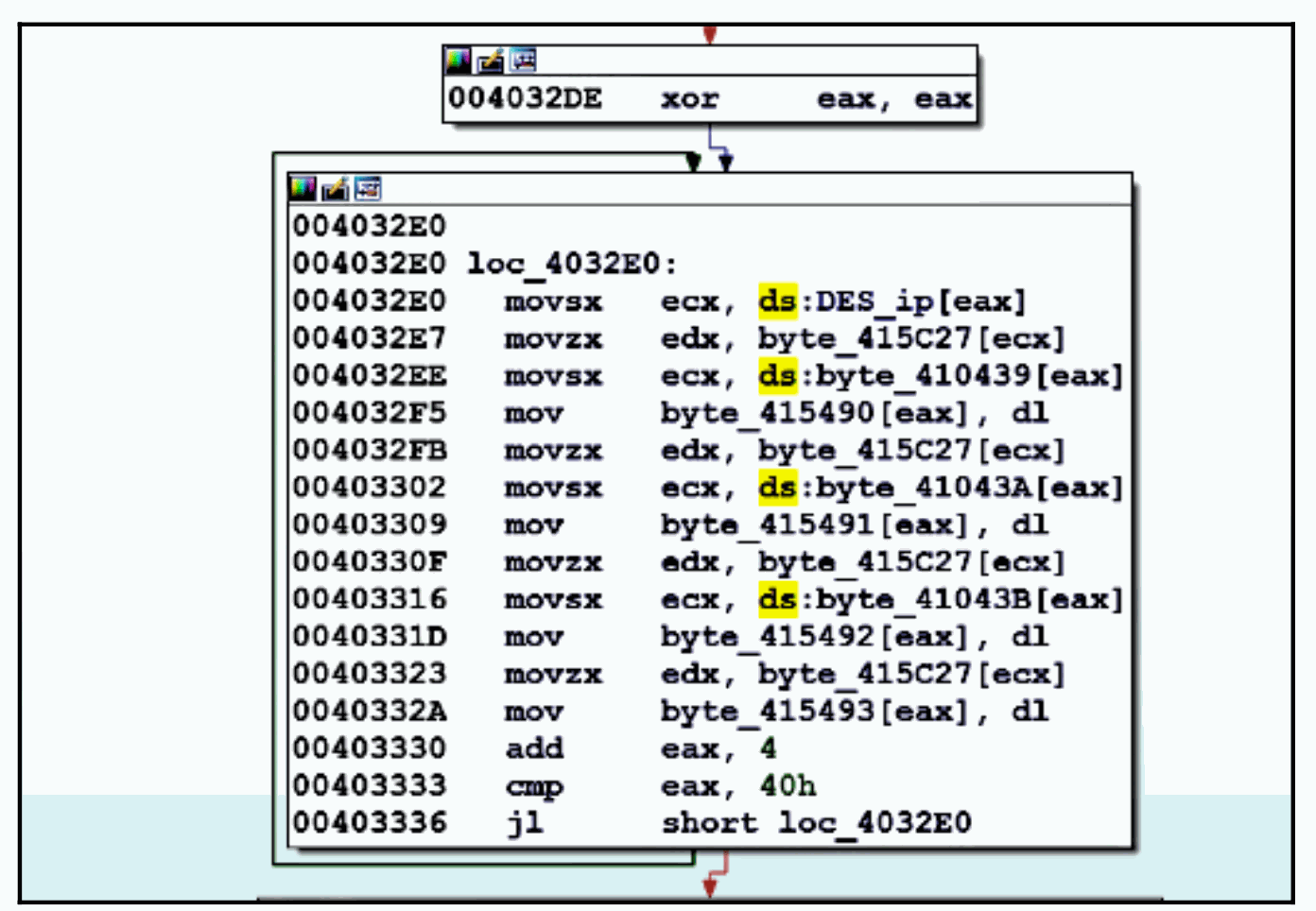Select the mov mnemonic at 0040332A
This screenshot has width=1316, height=911.
[534, 712]
